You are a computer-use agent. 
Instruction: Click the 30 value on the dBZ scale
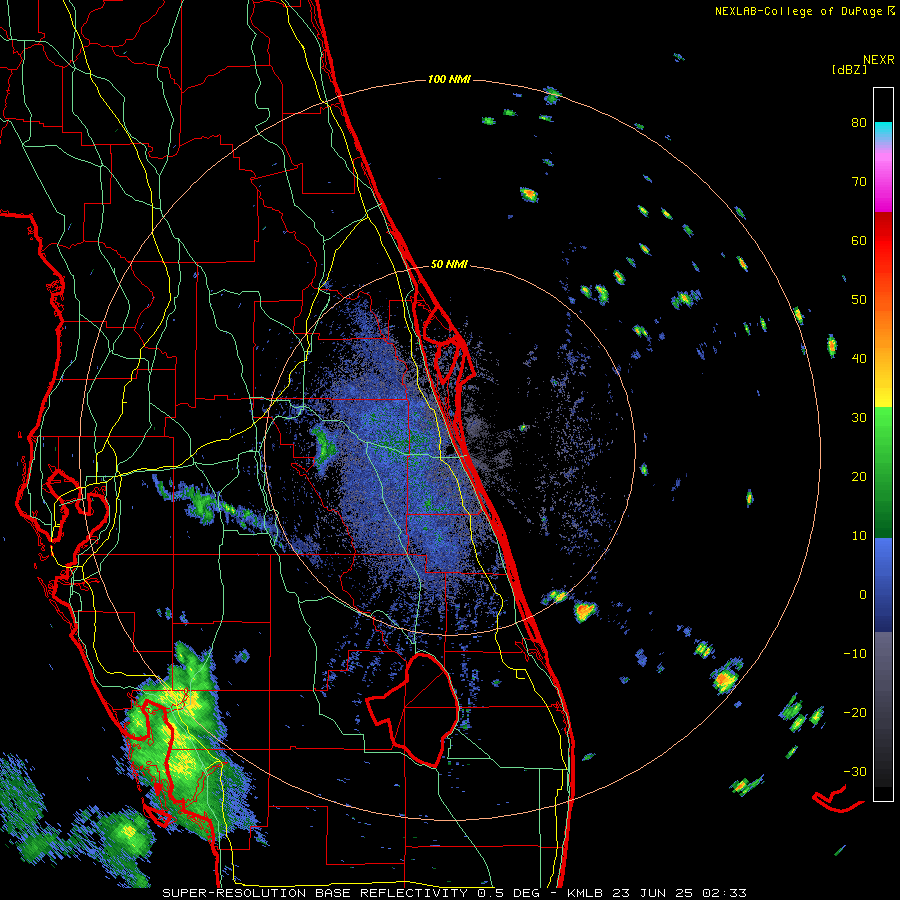click(x=859, y=417)
